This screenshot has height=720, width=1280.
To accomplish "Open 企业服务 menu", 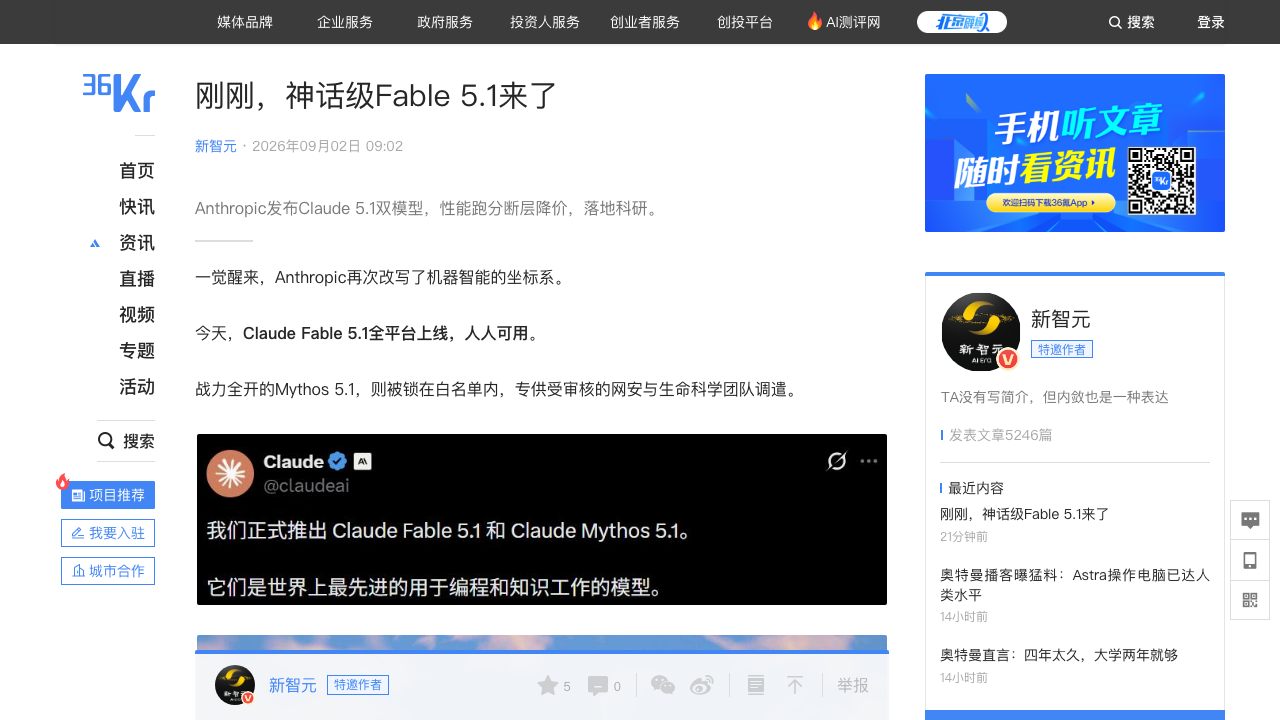I will pyautogui.click(x=345, y=22).
